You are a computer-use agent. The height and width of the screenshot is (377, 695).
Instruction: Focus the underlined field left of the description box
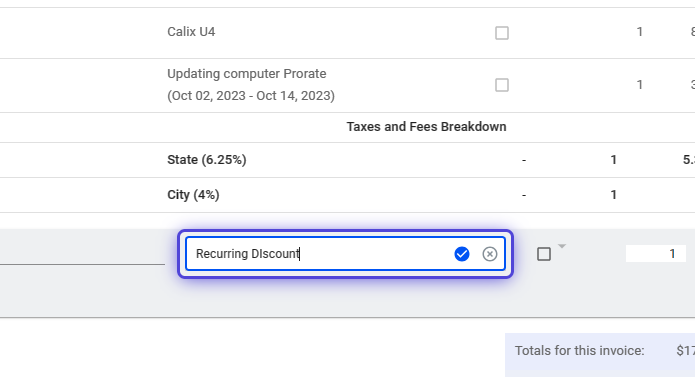[x=82, y=254]
